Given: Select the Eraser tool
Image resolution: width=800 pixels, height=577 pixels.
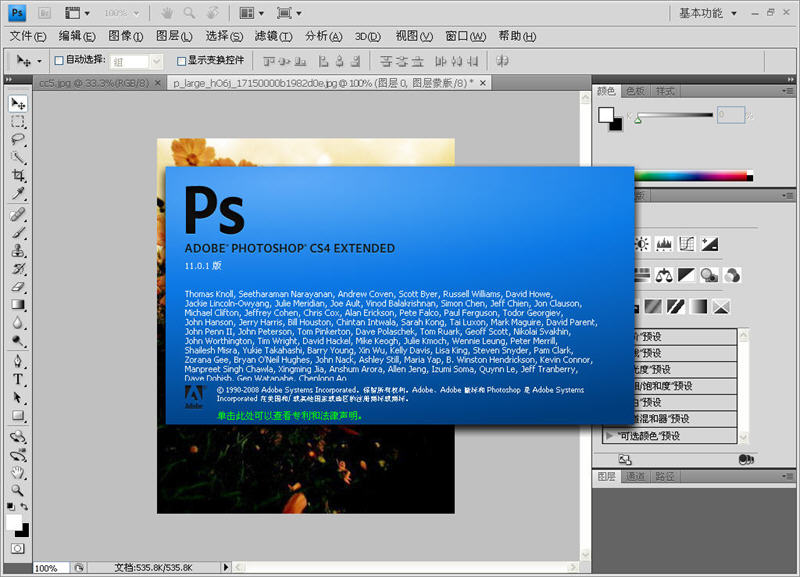Looking at the screenshot, I should (x=18, y=287).
